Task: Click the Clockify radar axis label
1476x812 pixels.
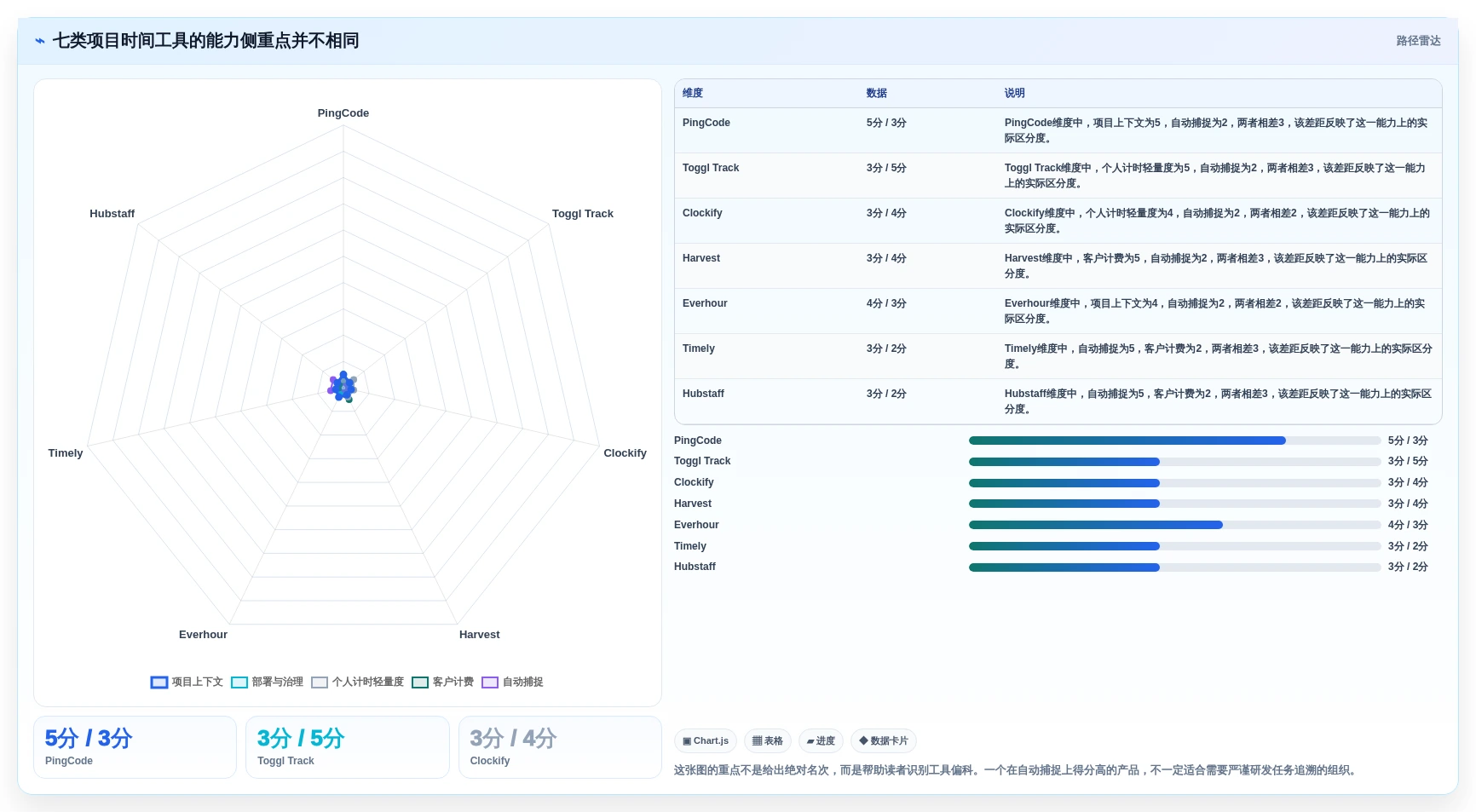Action: click(625, 453)
